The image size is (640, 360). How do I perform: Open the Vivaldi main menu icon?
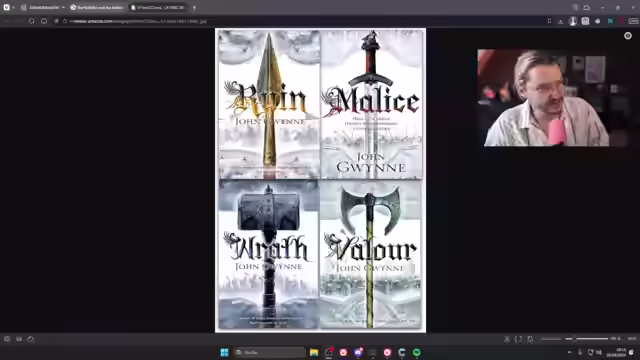point(7,7)
